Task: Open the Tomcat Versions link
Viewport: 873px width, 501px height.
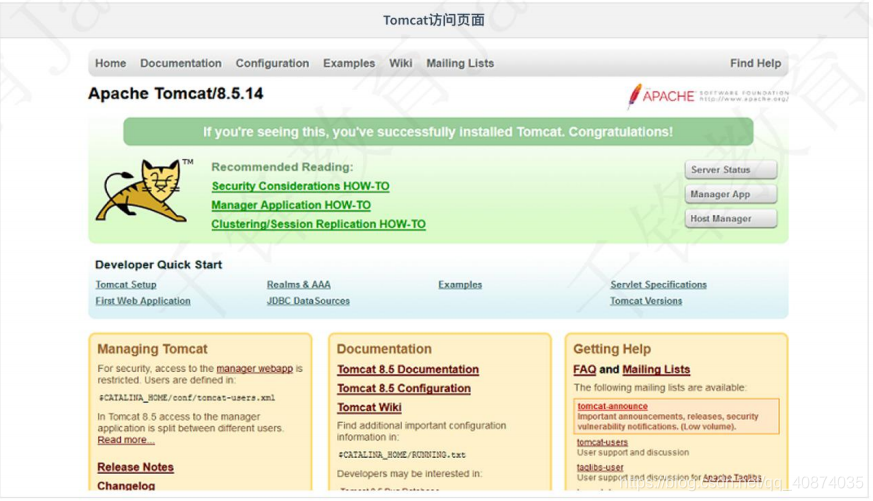Action: tap(646, 301)
